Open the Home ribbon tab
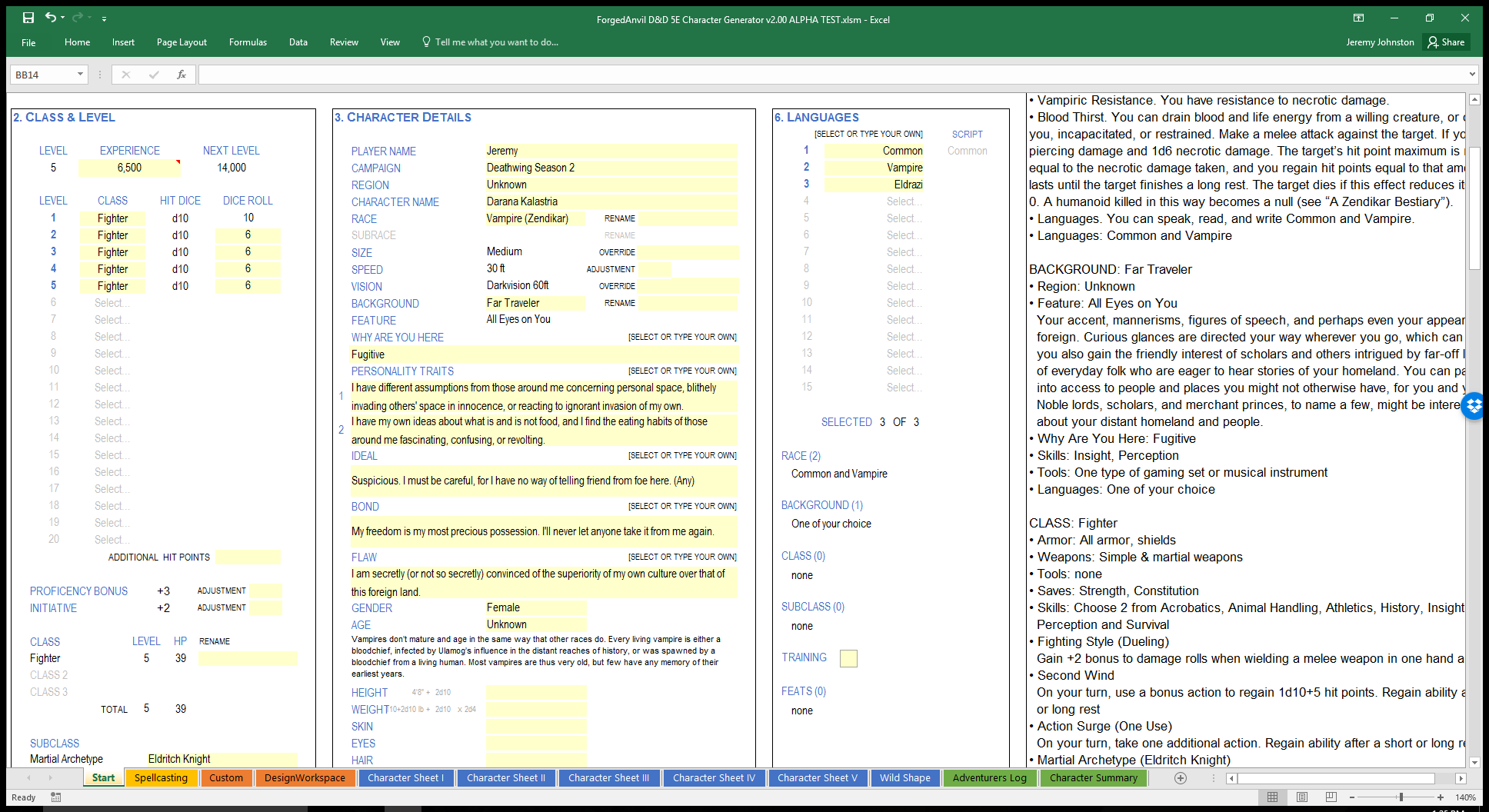The height and width of the screenshot is (812, 1489). [x=77, y=42]
